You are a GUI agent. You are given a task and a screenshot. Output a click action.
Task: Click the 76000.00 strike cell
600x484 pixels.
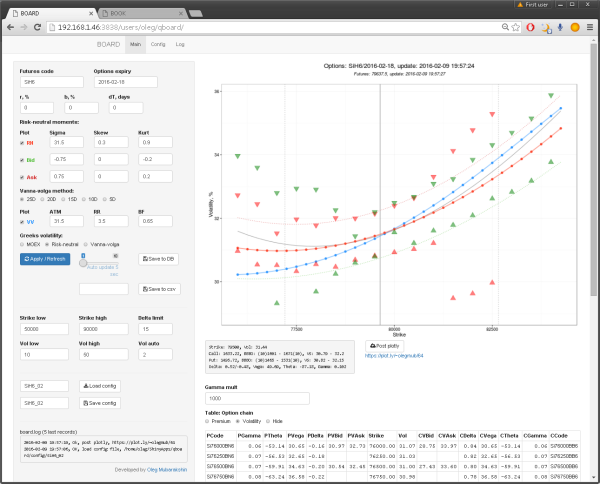click(382, 446)
